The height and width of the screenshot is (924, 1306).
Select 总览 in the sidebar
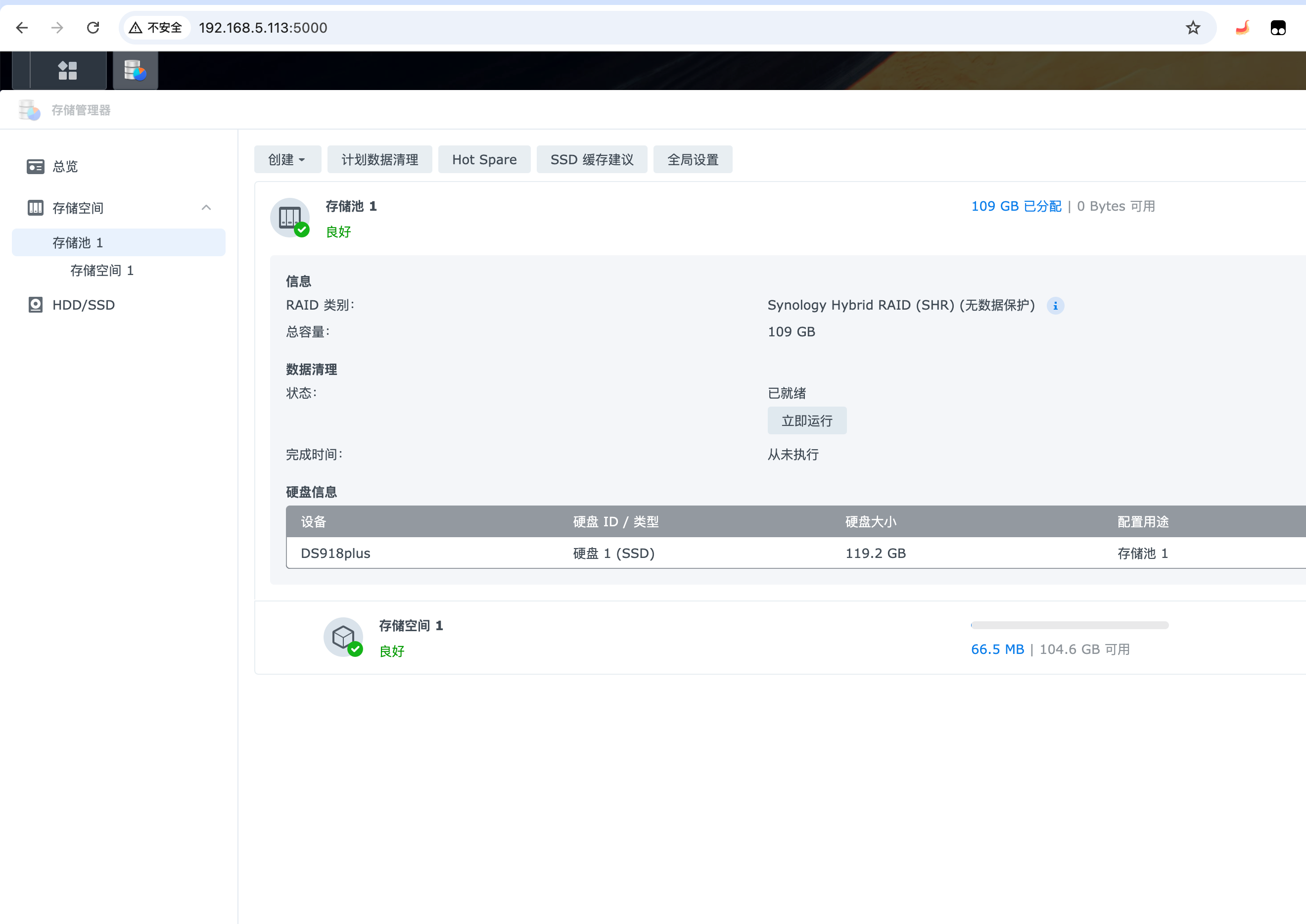pyautogui.click(x=65, y=166)
